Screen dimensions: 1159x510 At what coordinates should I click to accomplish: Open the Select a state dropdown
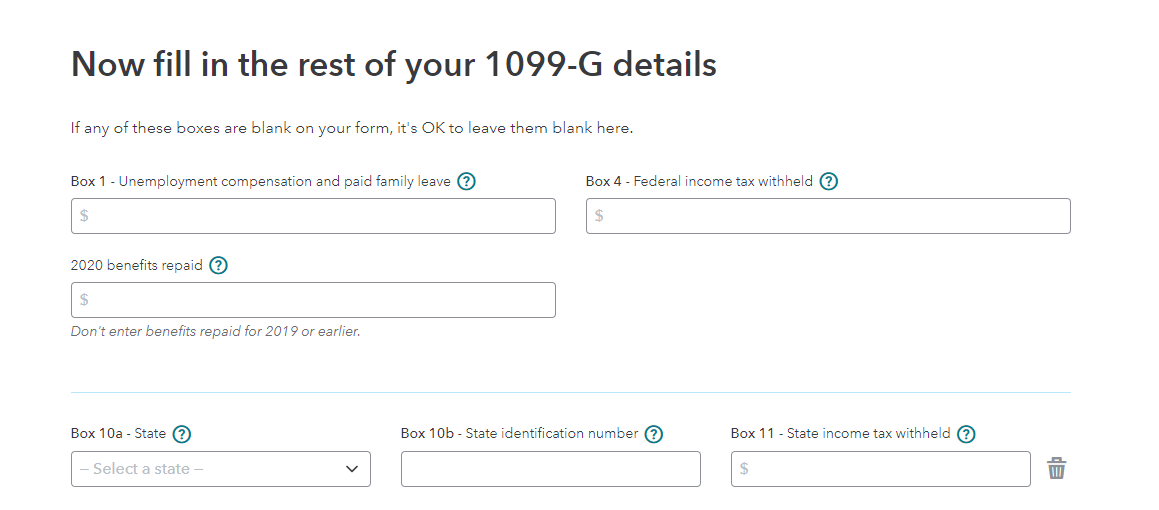(x=221, y=469)
